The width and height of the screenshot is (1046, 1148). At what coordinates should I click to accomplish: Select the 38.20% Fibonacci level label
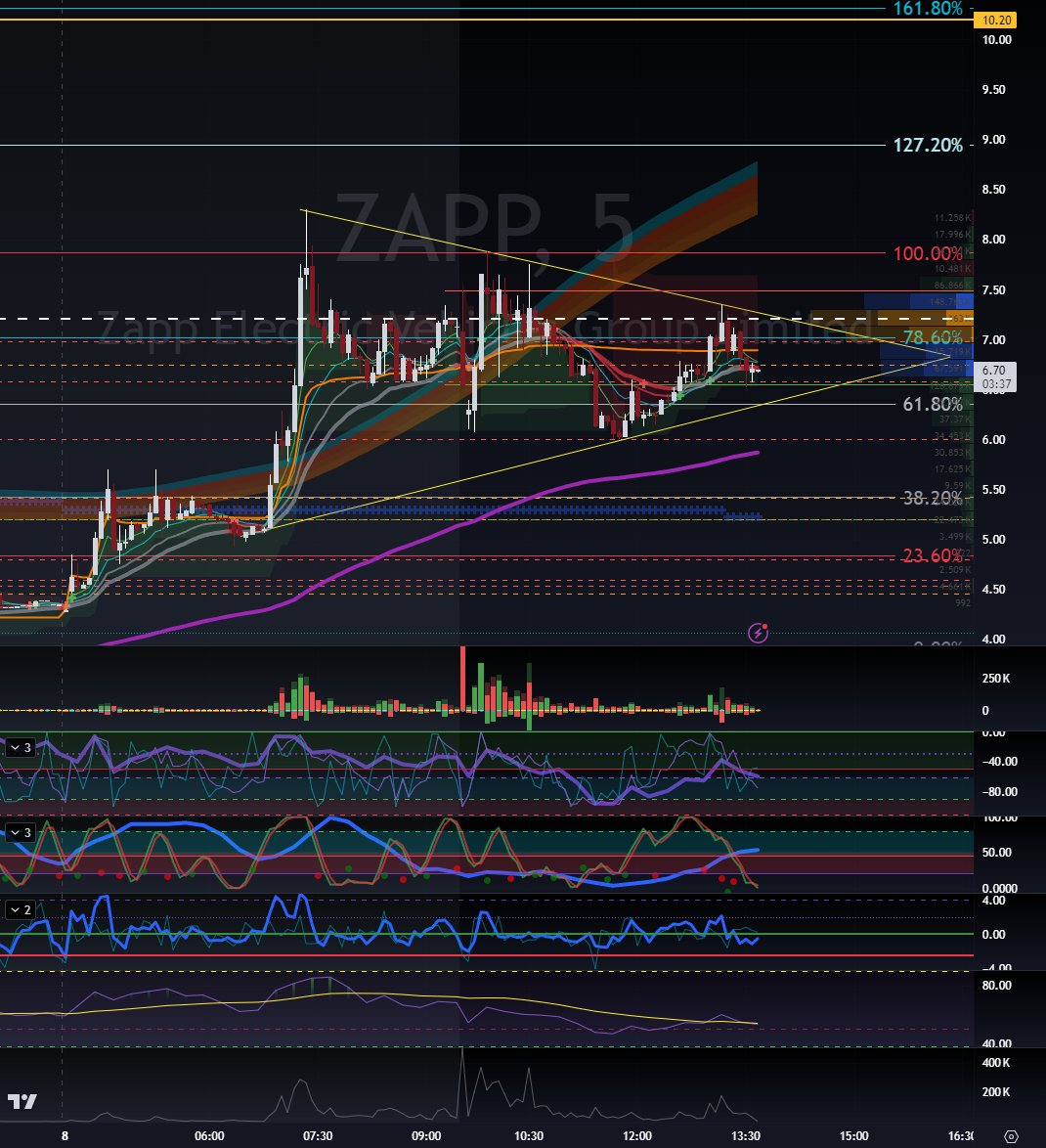(932, 498)
